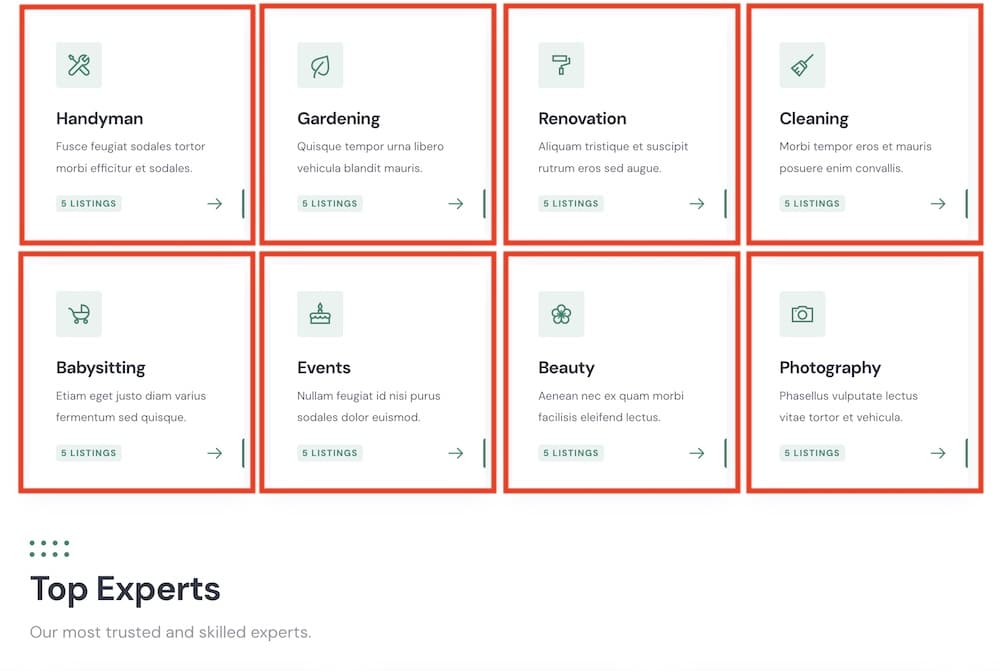The height and width of the screenshot is (671, 1000).
Task: Click the 5 Listings badge under Renovation
Action: (571, 203)
